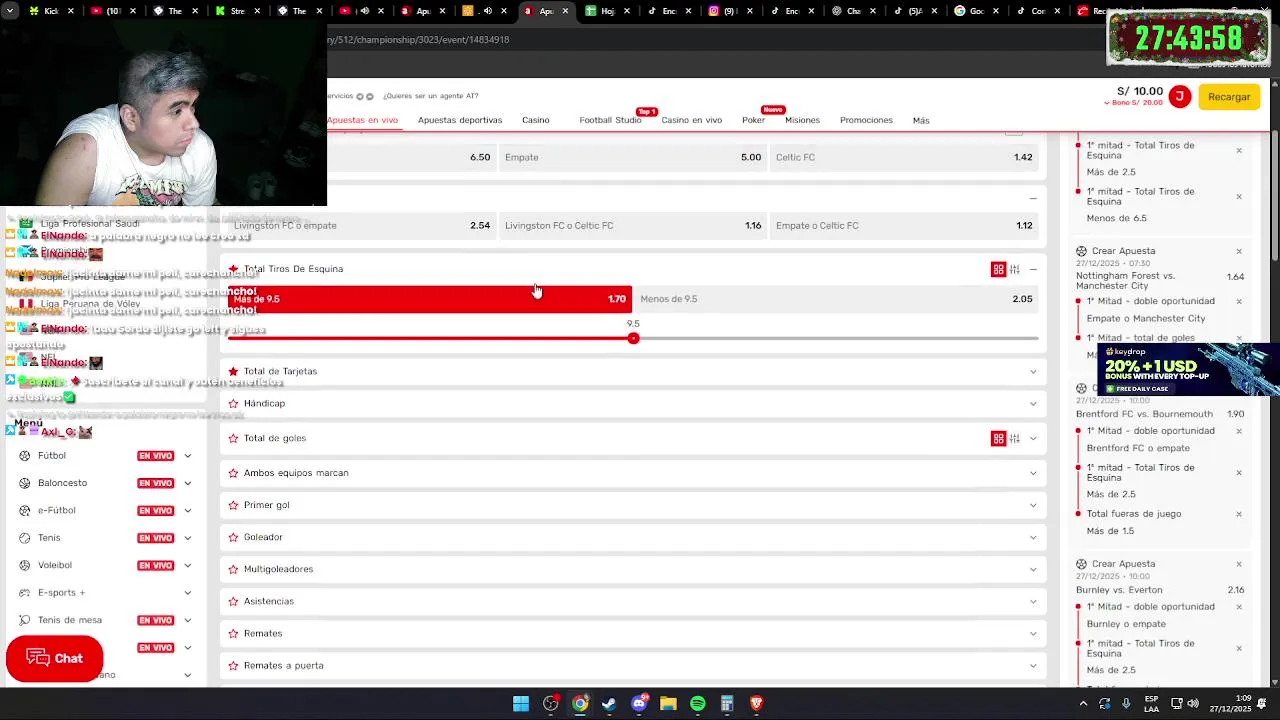Star the Total de Tarjetas market

coord(233,371)
